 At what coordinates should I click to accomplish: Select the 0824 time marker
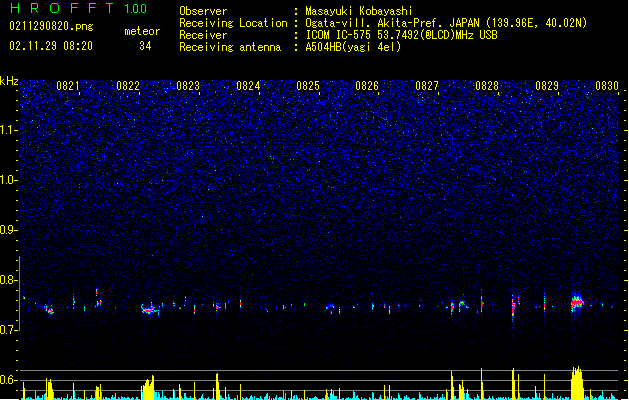248,86
